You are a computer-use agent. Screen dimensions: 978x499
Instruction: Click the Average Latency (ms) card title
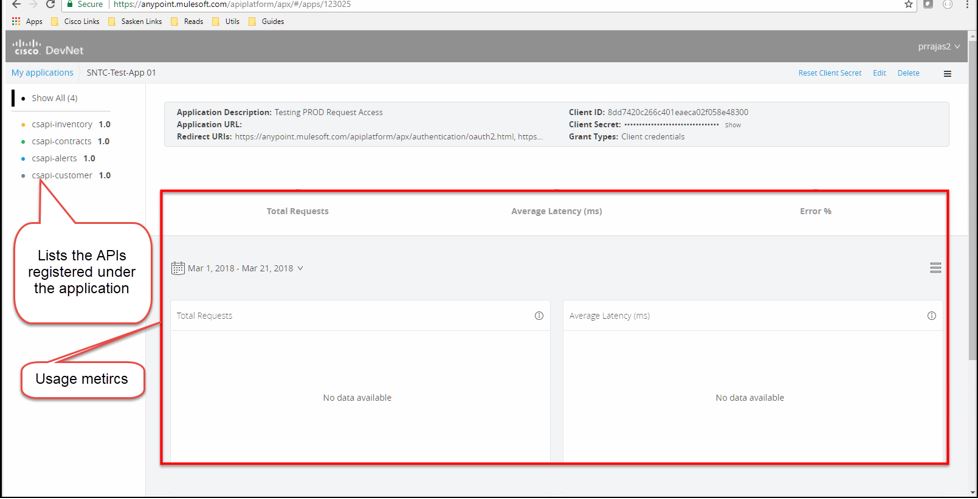609,316
